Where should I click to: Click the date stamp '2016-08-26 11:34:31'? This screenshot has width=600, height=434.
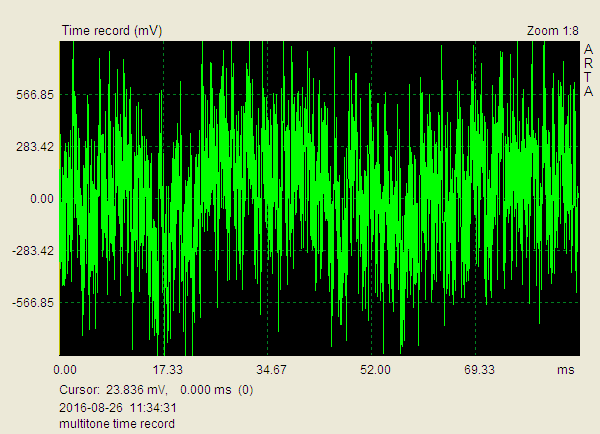click(x=118, y=408)
